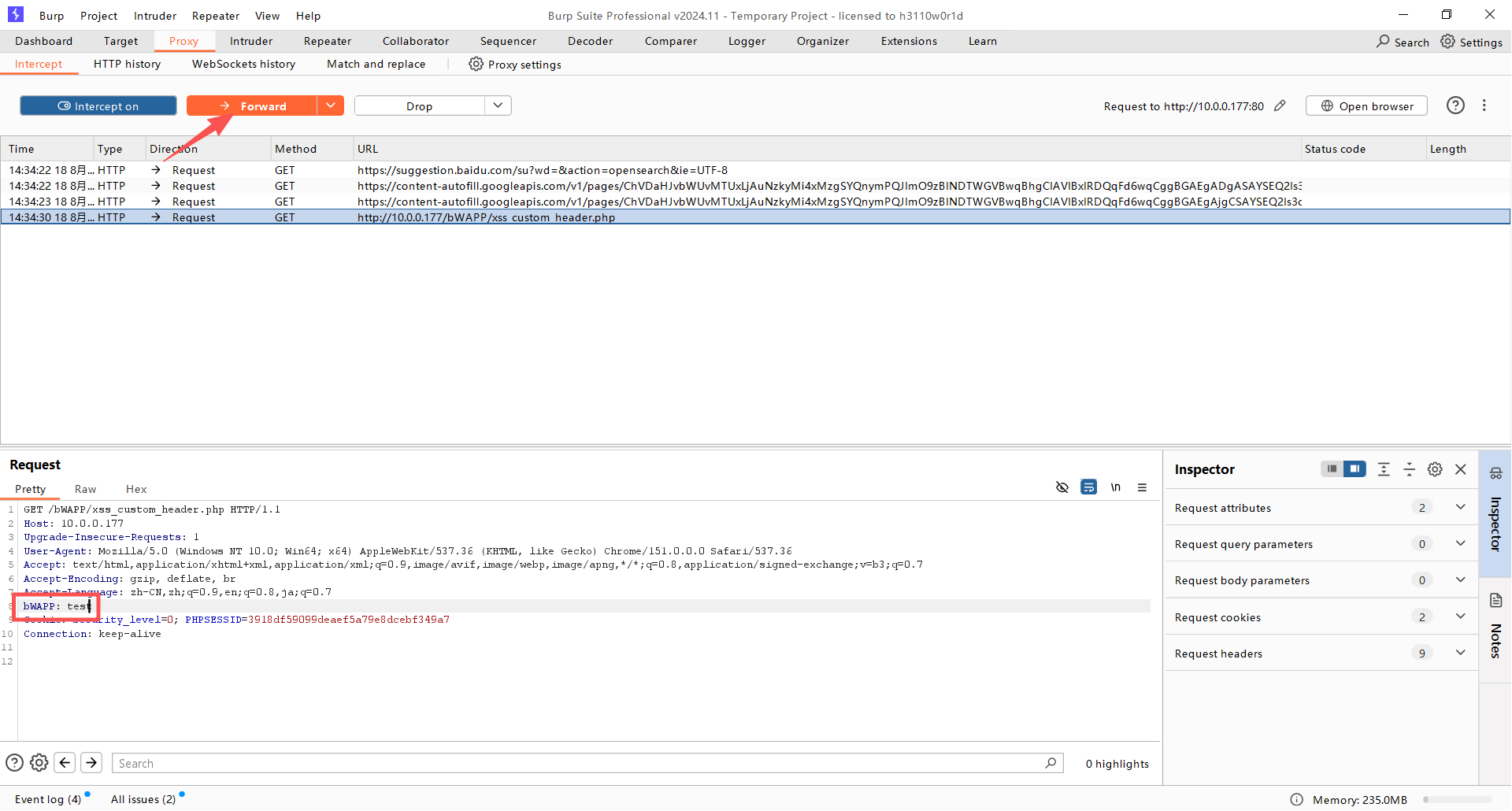Toggle Intercept on button
Screen dimensions: 1512x811
pos(98,106)
